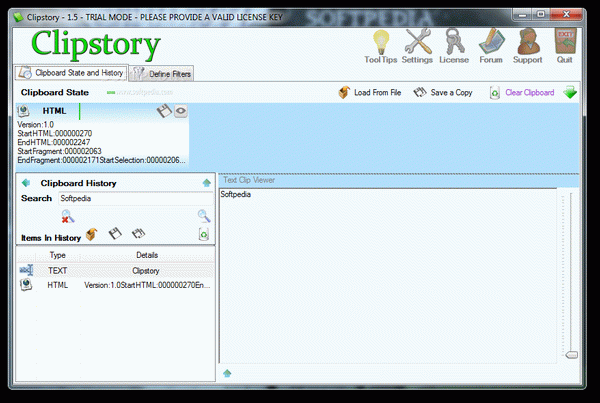Click the floppies icon beside Save a Copy

pos(420,92)
